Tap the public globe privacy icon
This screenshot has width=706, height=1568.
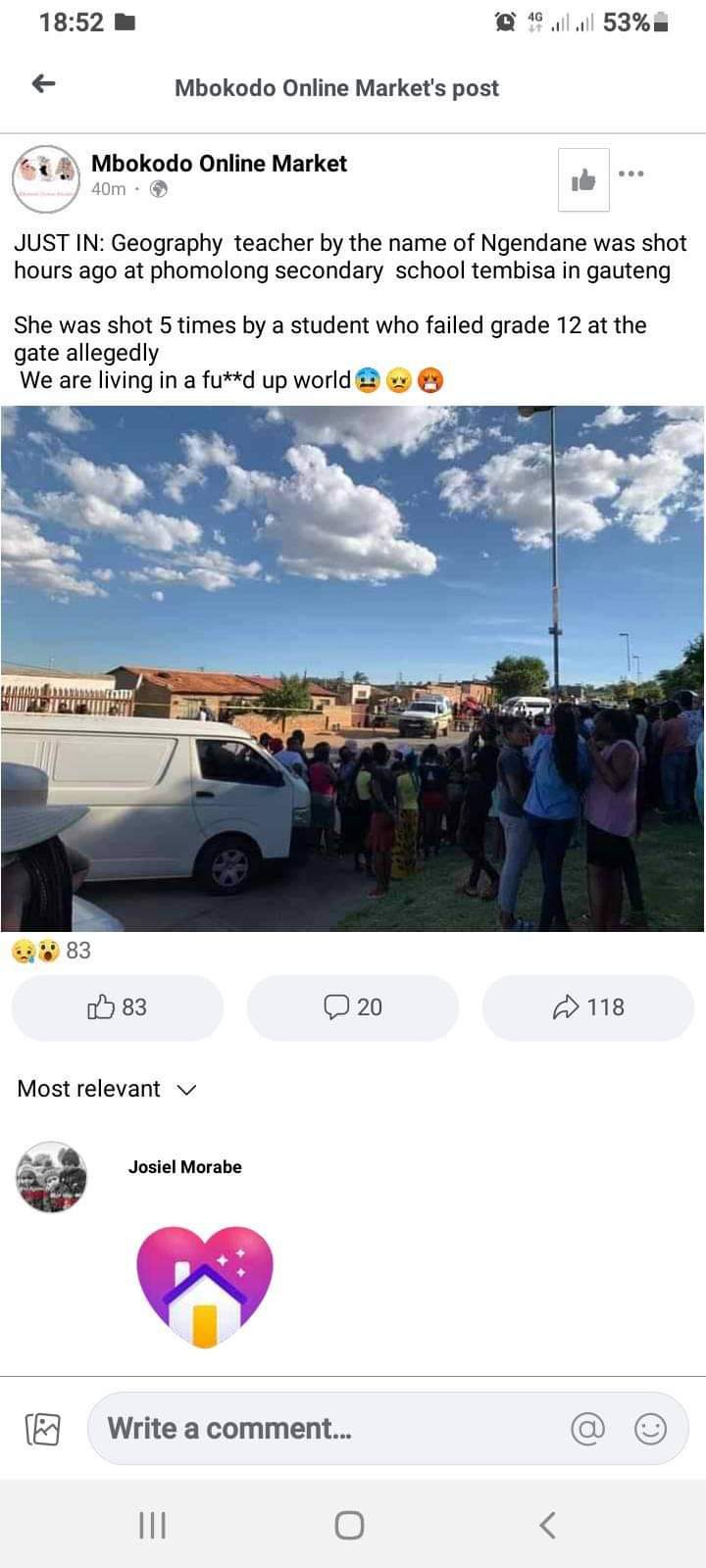[159, 189]
